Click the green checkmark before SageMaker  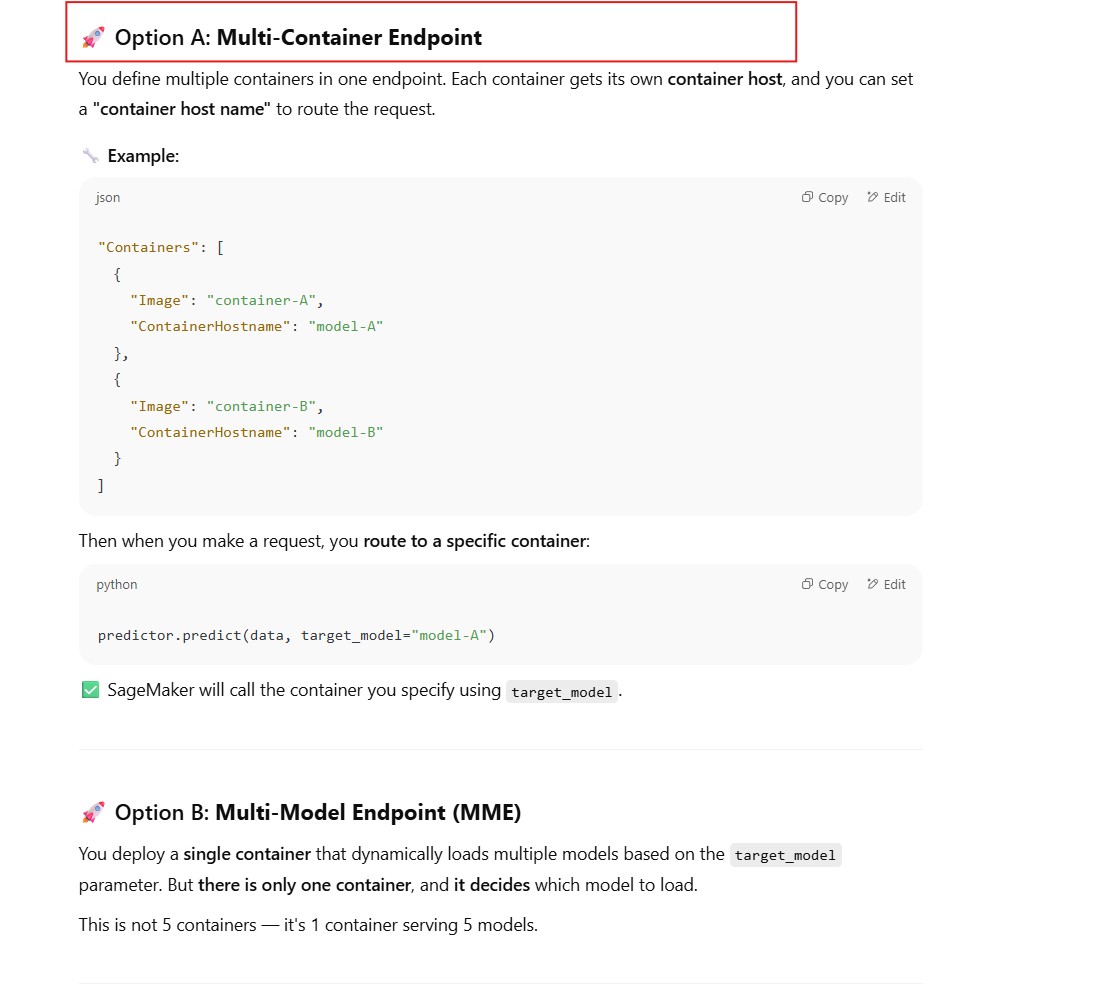pyautogui.click(x=90, y=690)
